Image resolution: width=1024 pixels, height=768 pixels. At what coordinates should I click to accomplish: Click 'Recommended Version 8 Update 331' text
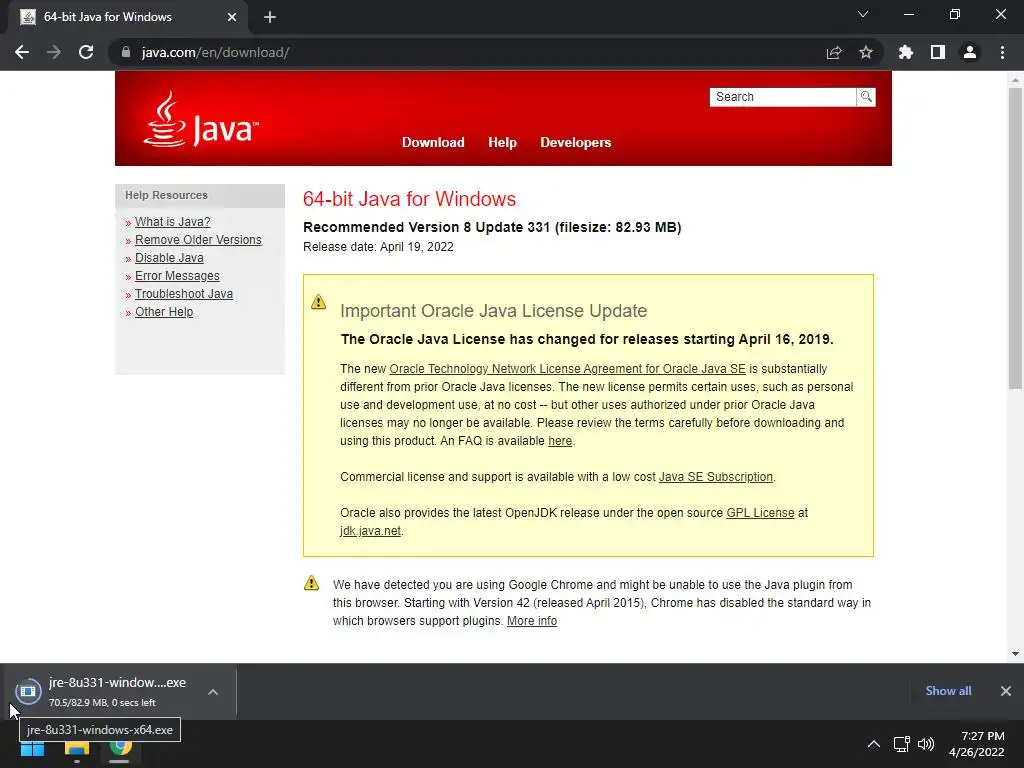click(426, 227)
